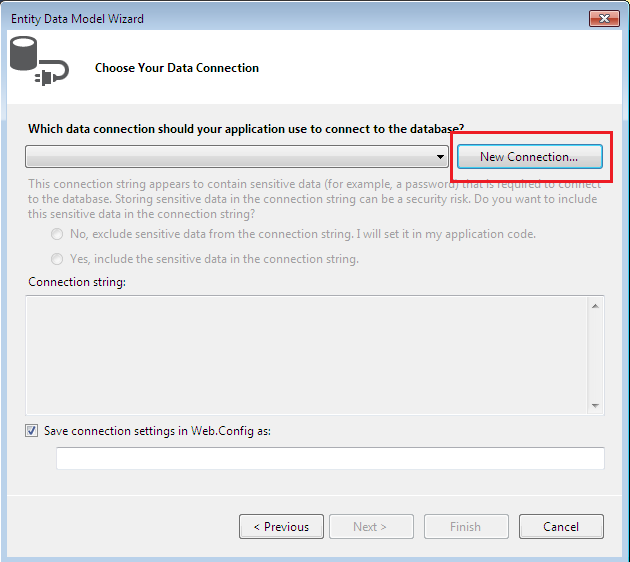Click the connection string scroll down arrow
630x562 pixels.
[595, 406]
